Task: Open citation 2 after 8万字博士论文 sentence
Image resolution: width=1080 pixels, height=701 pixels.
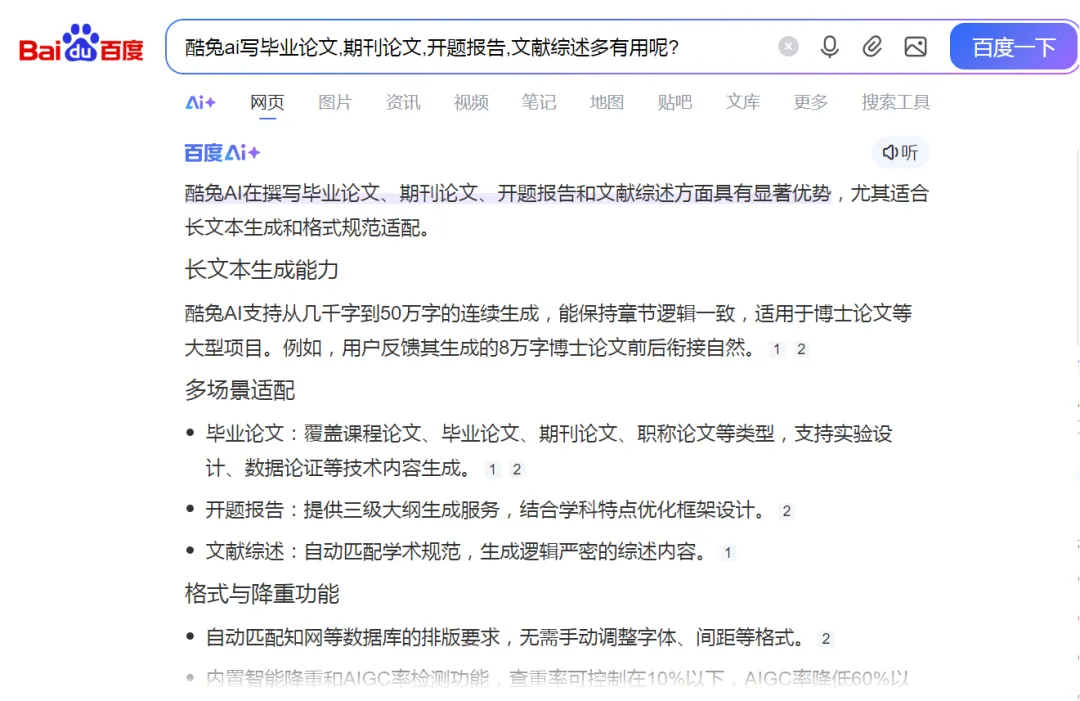Action: click(x=801, y=349)
